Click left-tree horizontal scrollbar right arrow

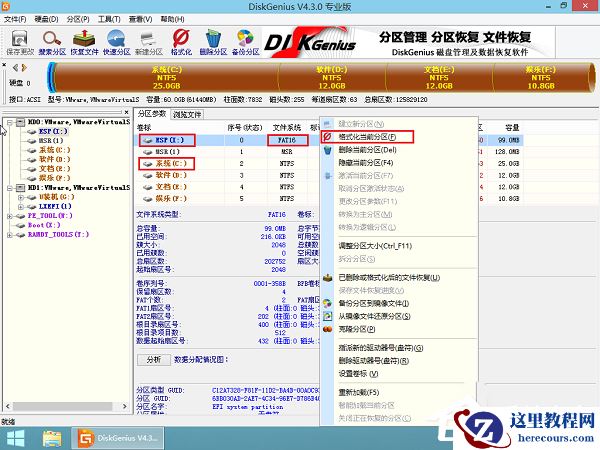[x=124, y=406]
